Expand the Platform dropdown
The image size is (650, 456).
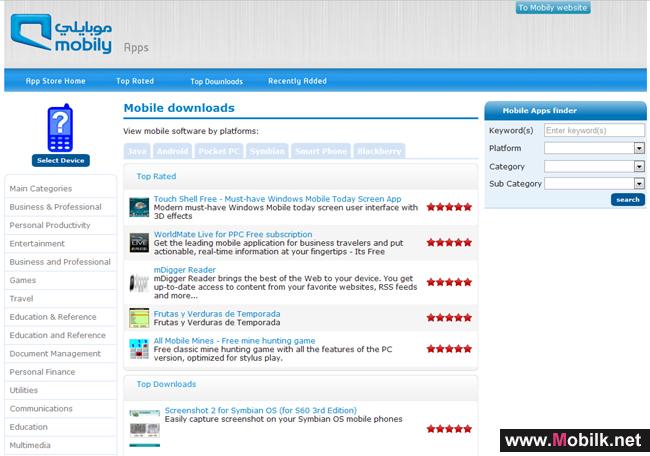(x=638, y=148)
